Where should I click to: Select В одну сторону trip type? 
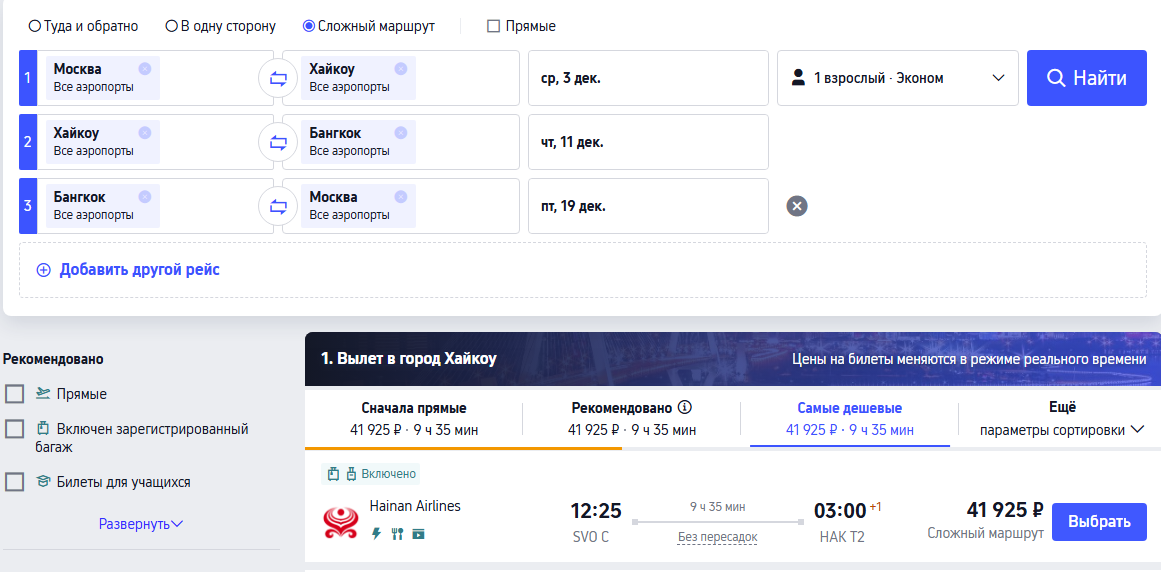[172, 26]
